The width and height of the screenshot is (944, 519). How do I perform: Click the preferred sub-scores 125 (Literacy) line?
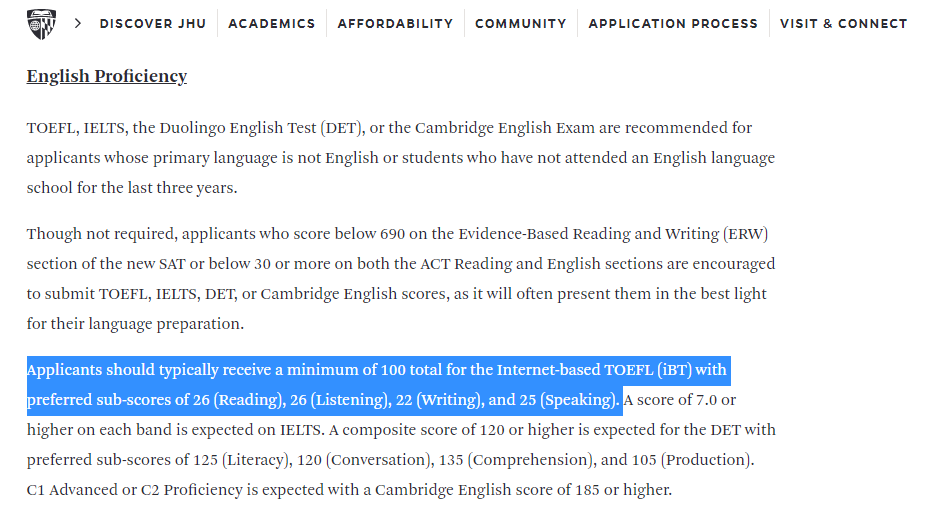390,460
